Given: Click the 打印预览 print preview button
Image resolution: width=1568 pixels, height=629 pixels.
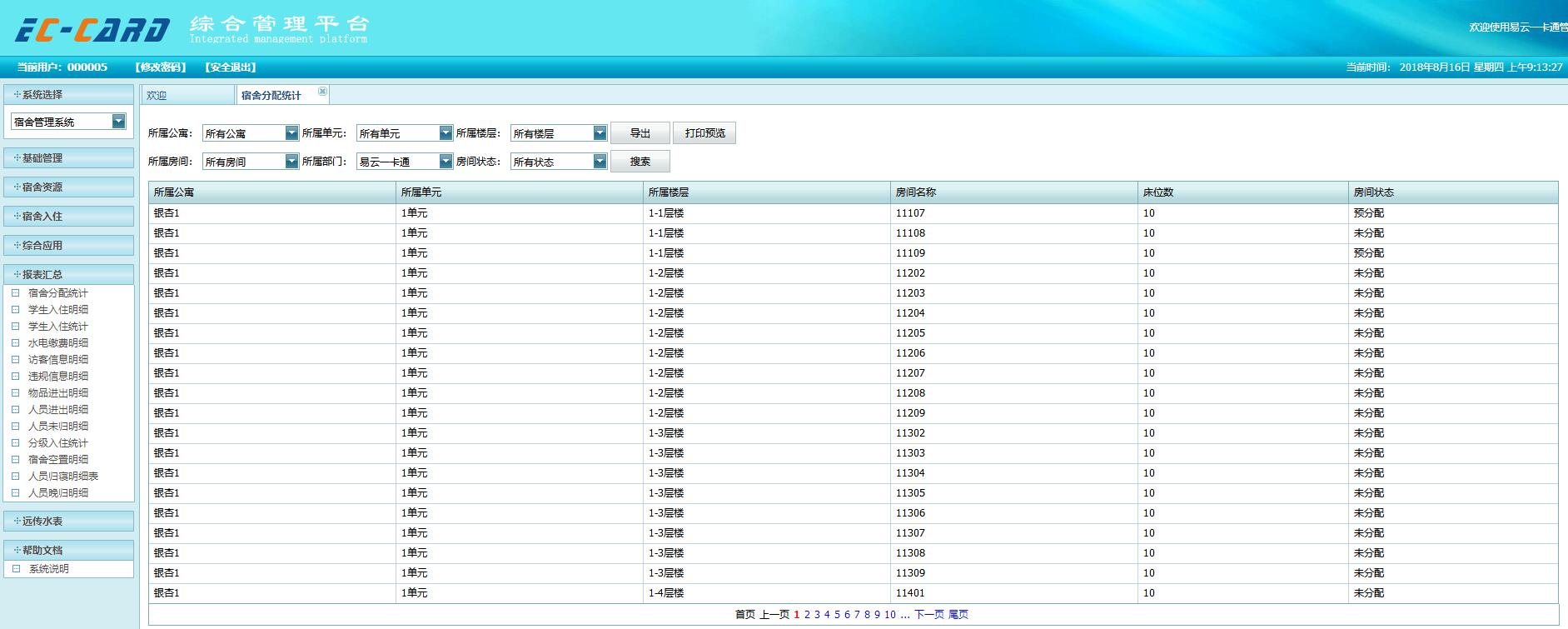Looking at the screenshot, I should pos(704,133).
